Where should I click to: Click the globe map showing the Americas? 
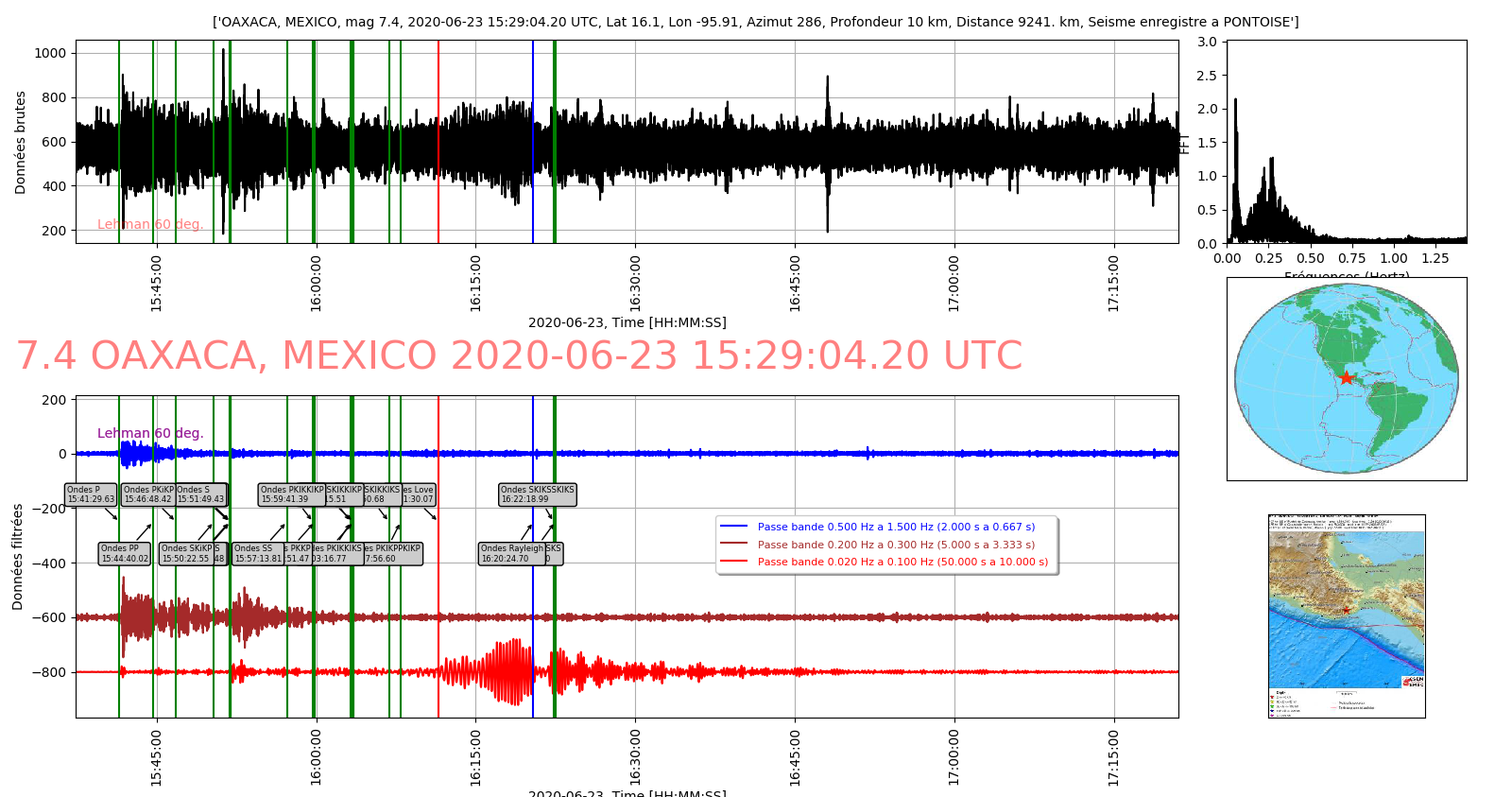coord(1346,378)
